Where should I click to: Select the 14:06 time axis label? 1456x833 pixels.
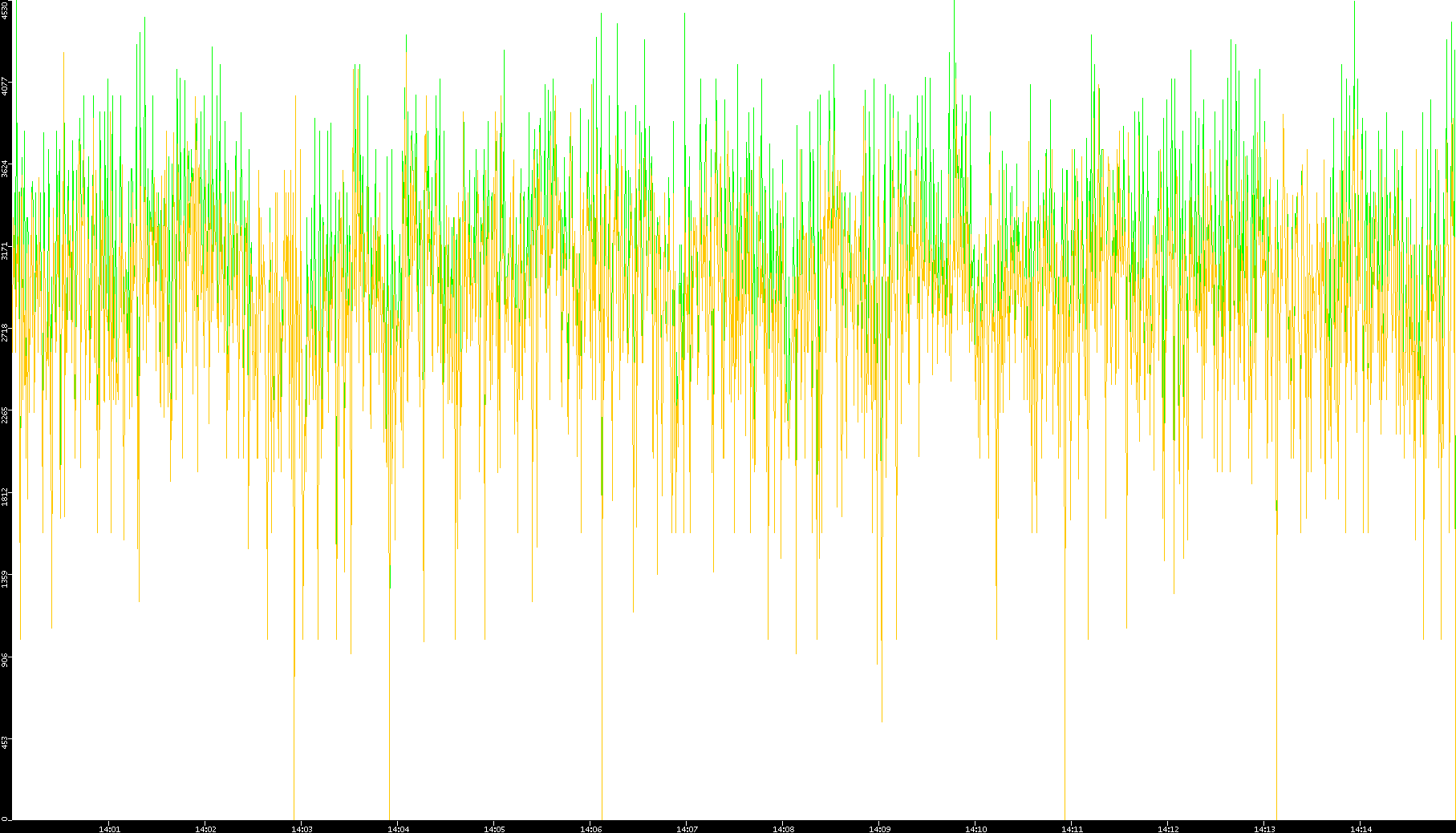point(591,829)
